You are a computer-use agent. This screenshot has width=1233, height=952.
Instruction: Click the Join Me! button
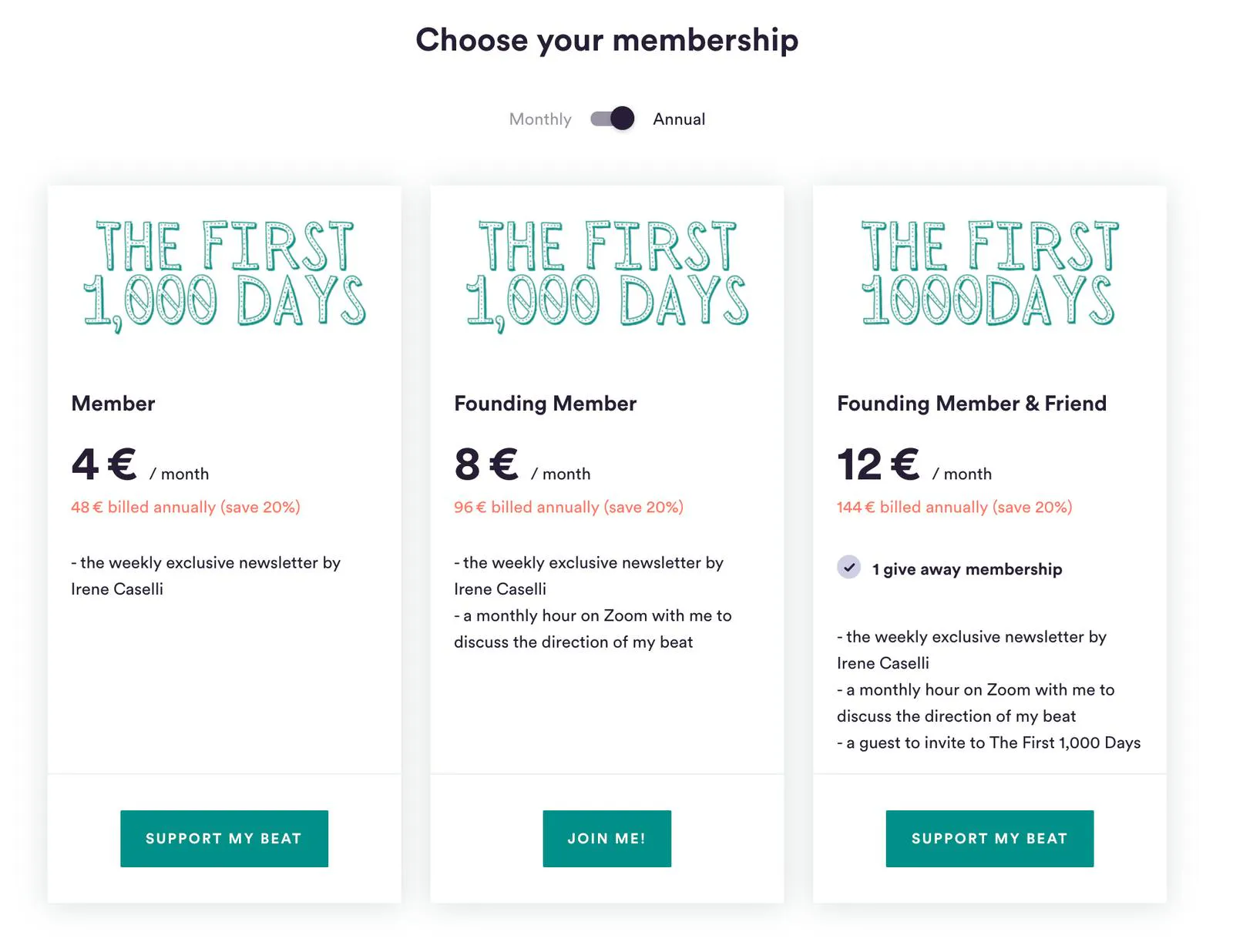(x=607, y=839)
